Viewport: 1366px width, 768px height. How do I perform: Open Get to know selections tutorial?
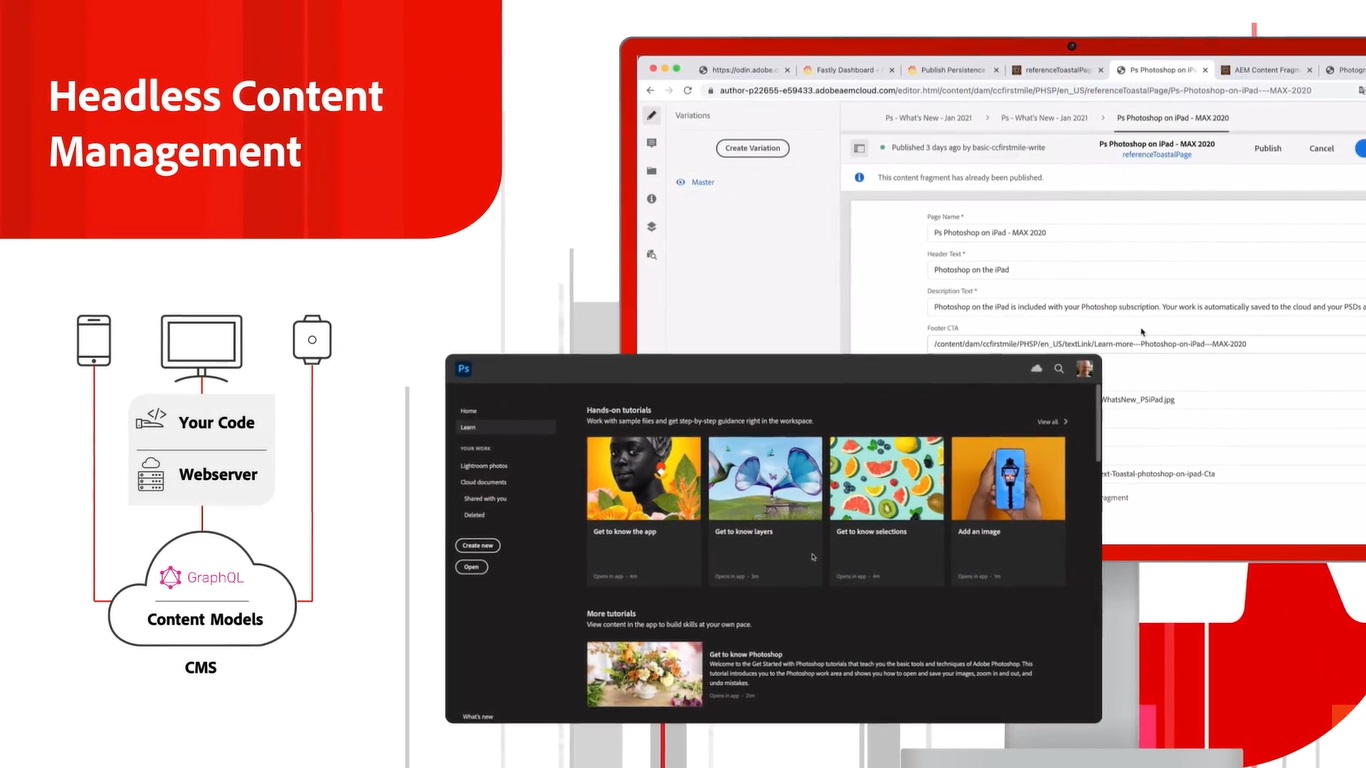tap(887, 510)
